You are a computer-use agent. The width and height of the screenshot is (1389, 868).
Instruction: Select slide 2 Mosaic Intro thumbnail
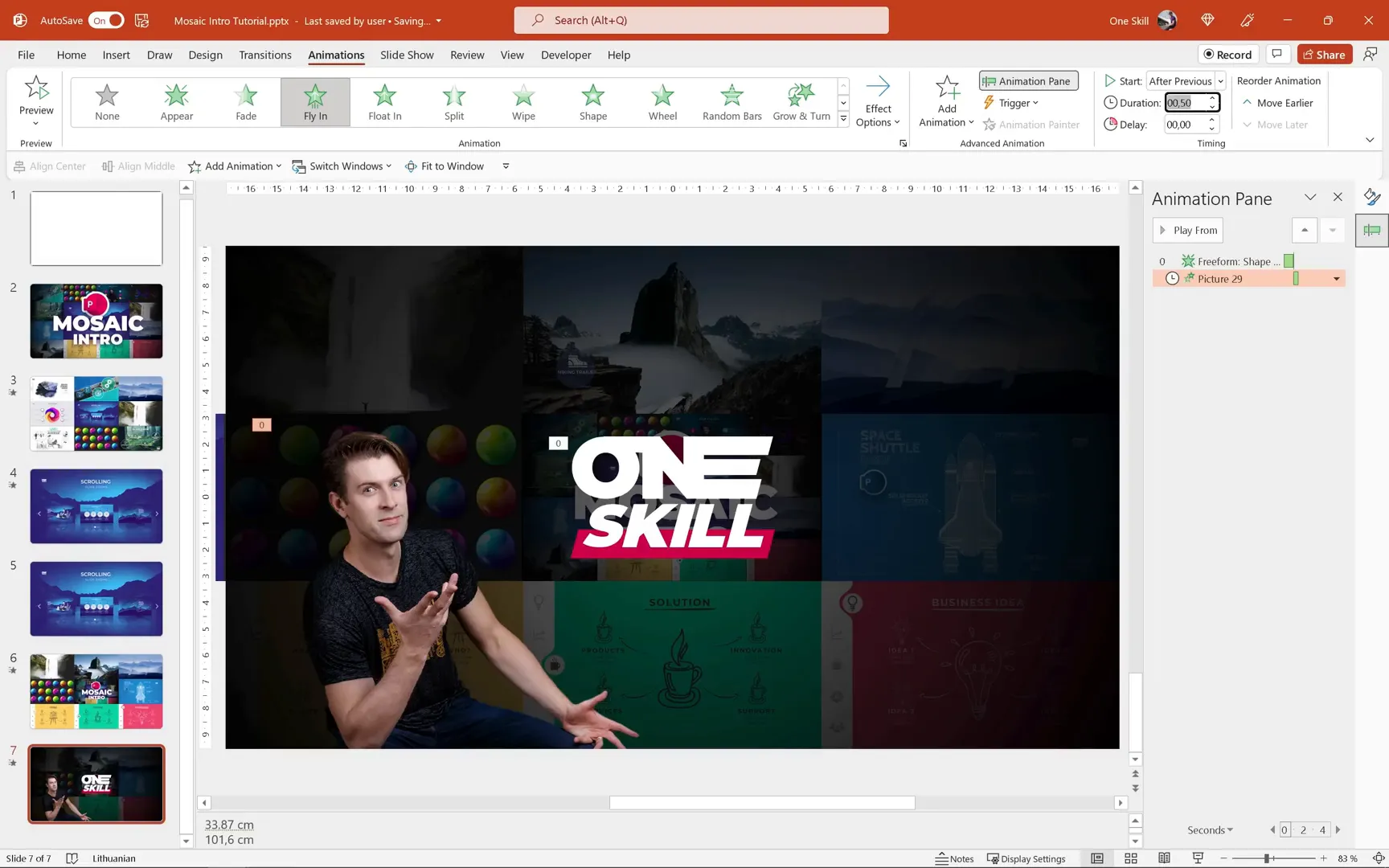pyautogui.click(x=96, y=321)
